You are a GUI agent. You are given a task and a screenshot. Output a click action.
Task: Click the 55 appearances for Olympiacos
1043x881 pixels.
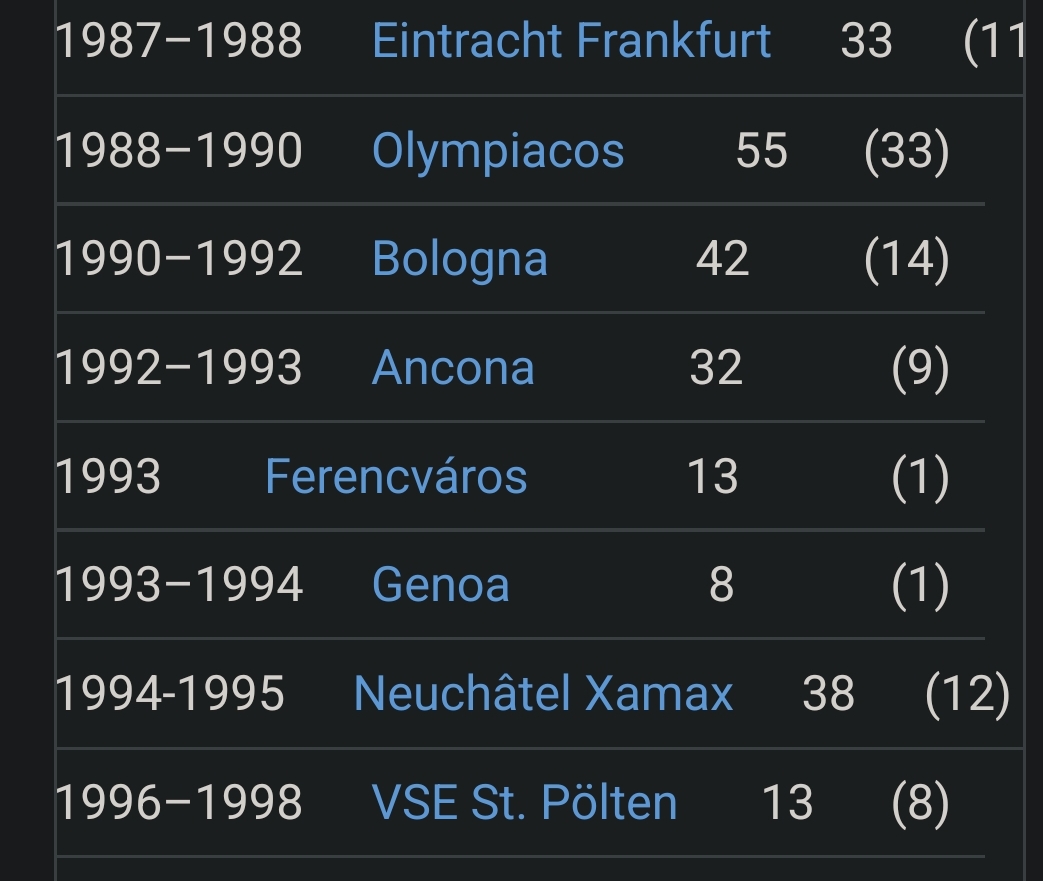[762, 150]
